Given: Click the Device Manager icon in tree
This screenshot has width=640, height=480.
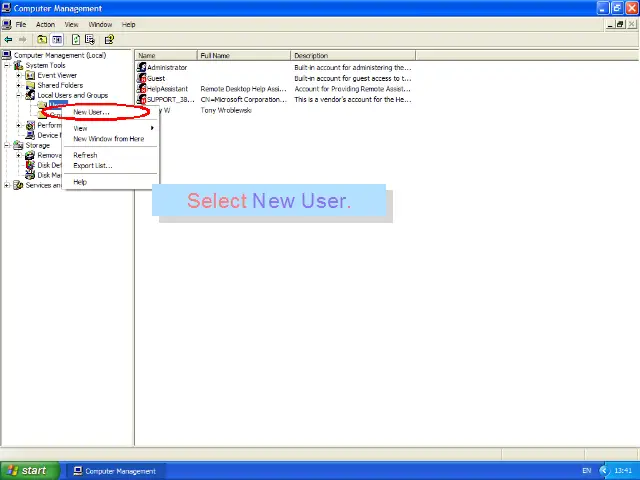Looking at the screenshot, I should point(30,135).
